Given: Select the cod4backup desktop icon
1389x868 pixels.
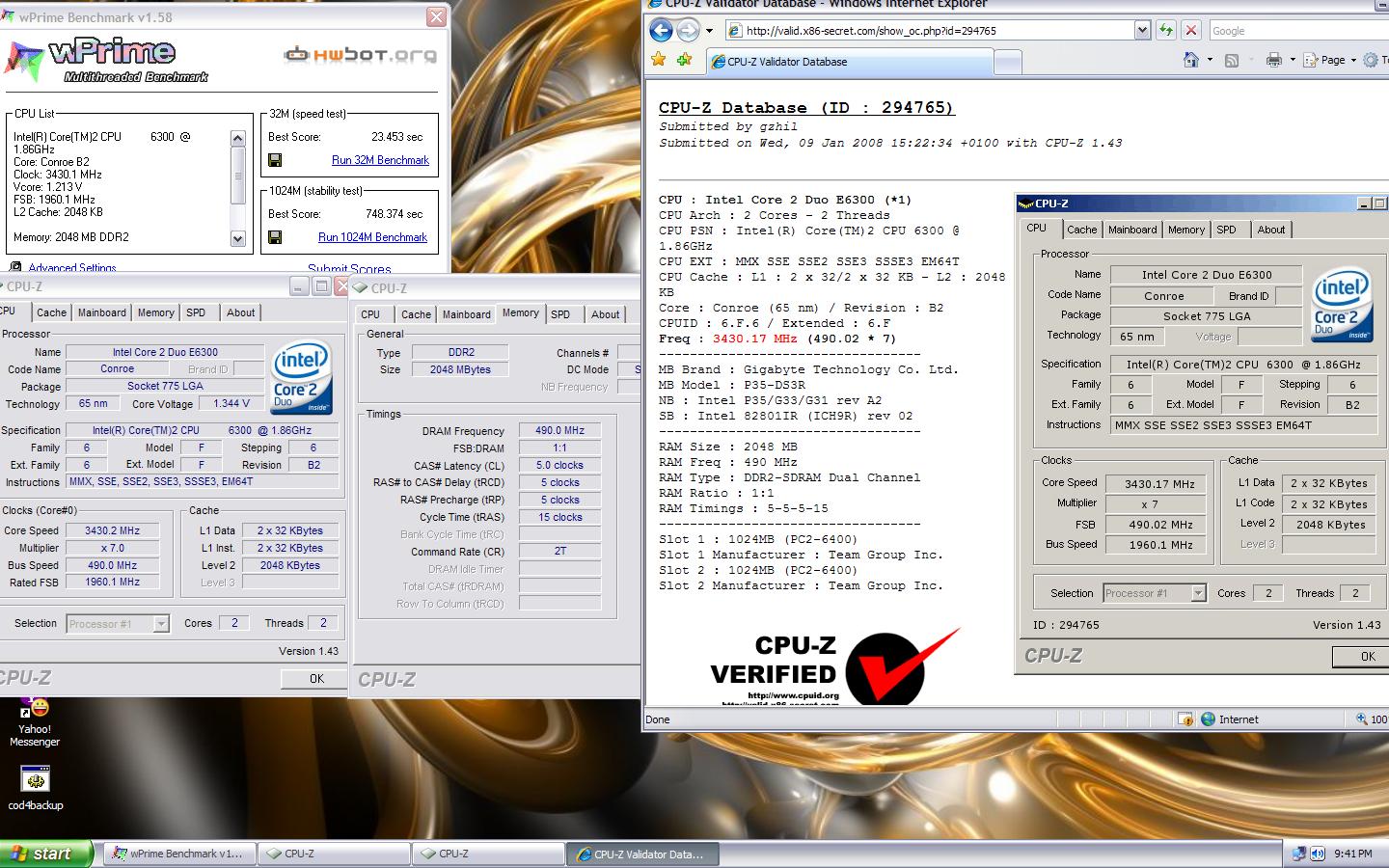Looking at the screenshot, I should tap(35, 787).
